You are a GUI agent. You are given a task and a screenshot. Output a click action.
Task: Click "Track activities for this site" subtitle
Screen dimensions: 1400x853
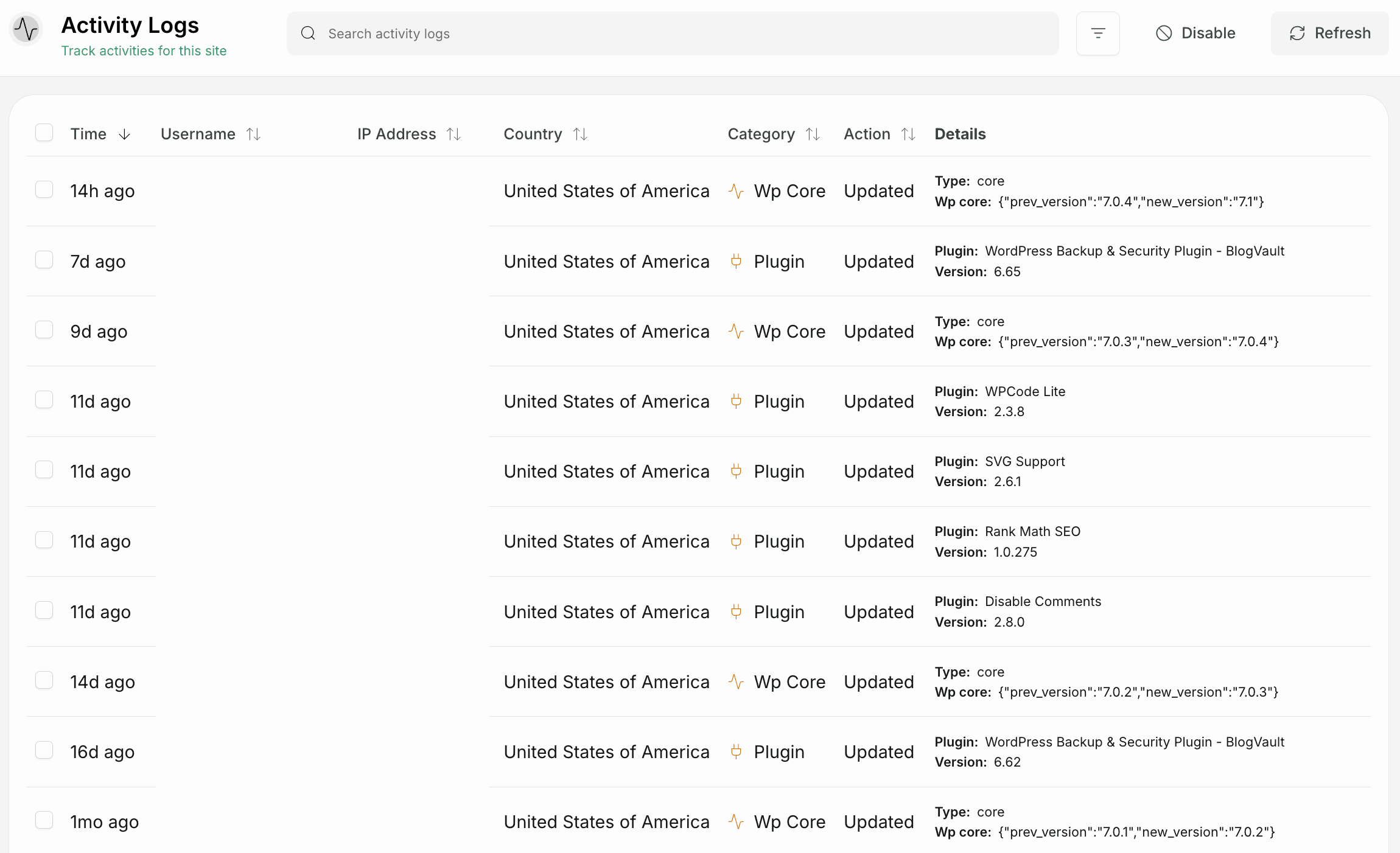[x=144, y=51]
